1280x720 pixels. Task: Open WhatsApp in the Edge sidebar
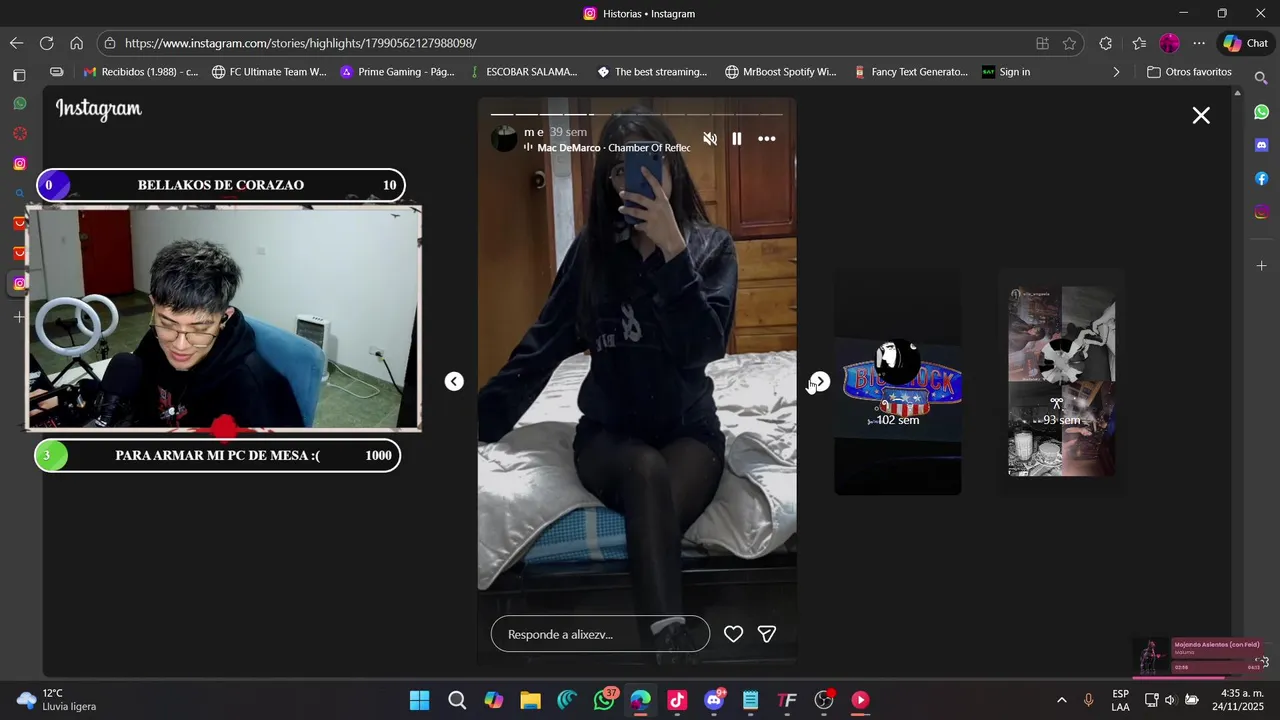point(1261,112)
